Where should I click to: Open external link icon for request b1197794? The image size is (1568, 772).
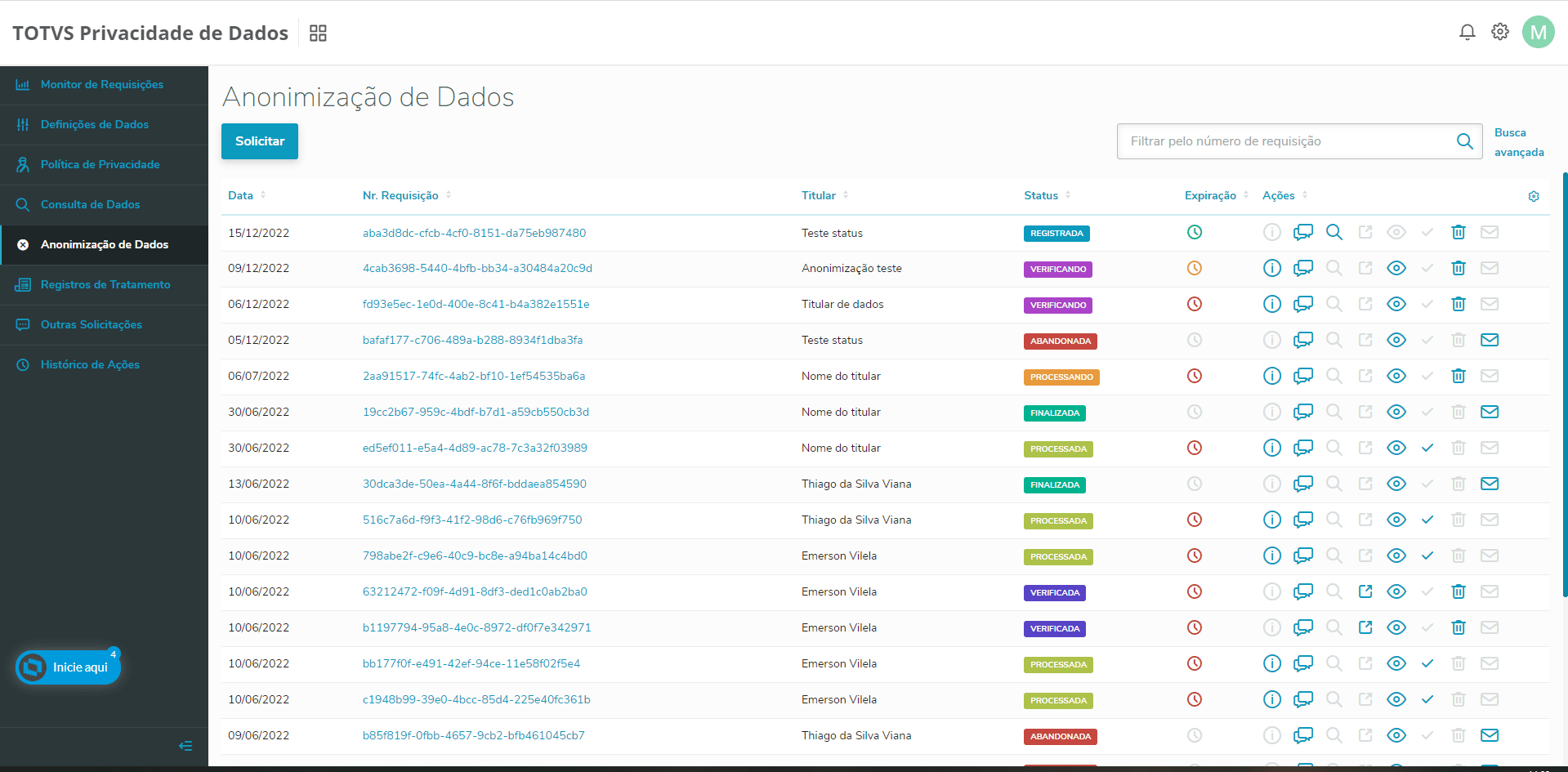[x=1365, y=627]
